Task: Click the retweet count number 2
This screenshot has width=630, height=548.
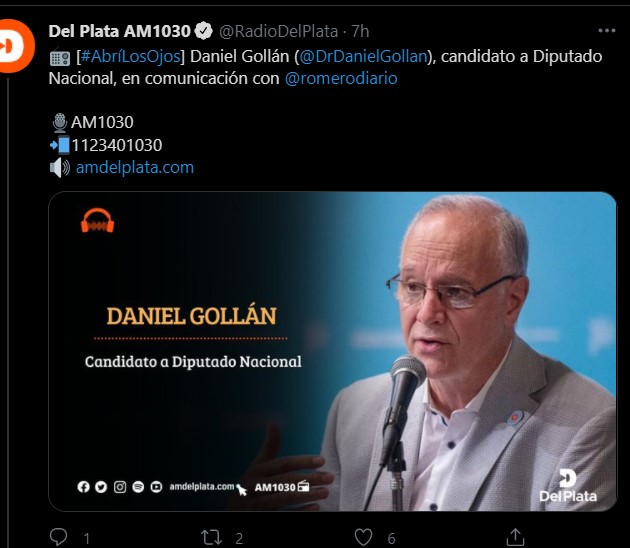Action: click(239, 538)
